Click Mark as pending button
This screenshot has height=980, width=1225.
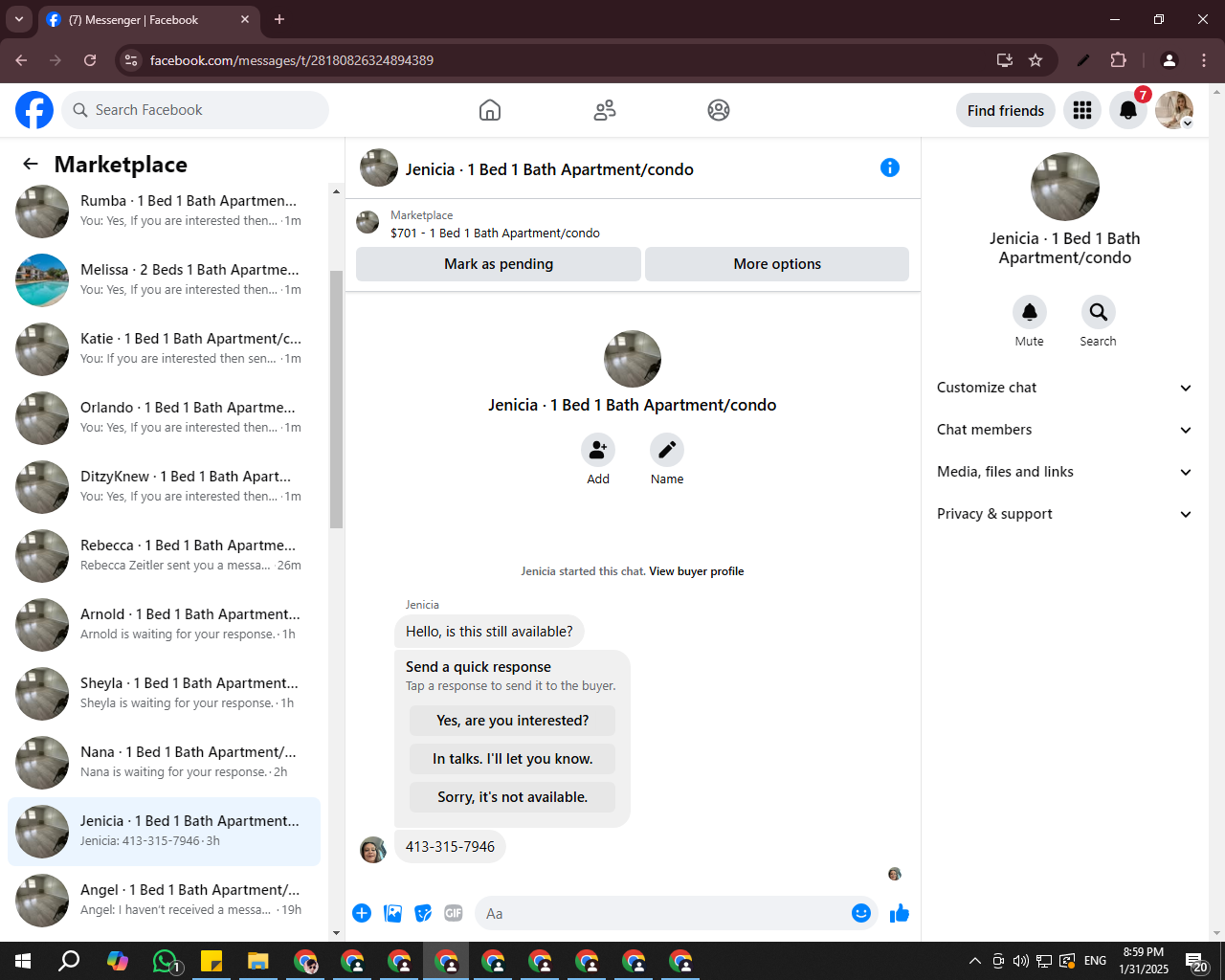[499, 264]
